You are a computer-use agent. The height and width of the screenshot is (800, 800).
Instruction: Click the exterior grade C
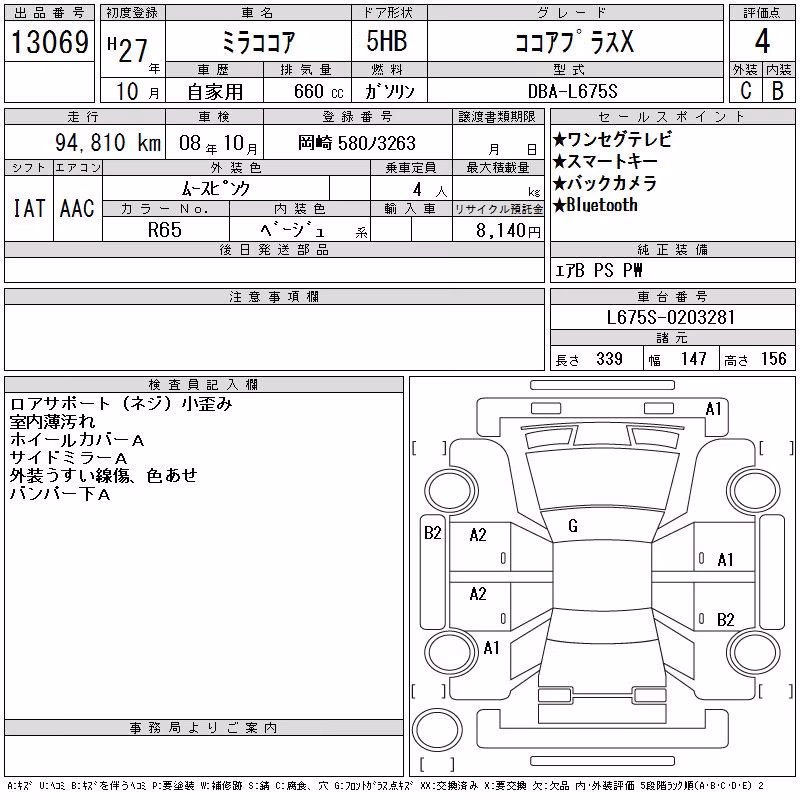point(745,91)
